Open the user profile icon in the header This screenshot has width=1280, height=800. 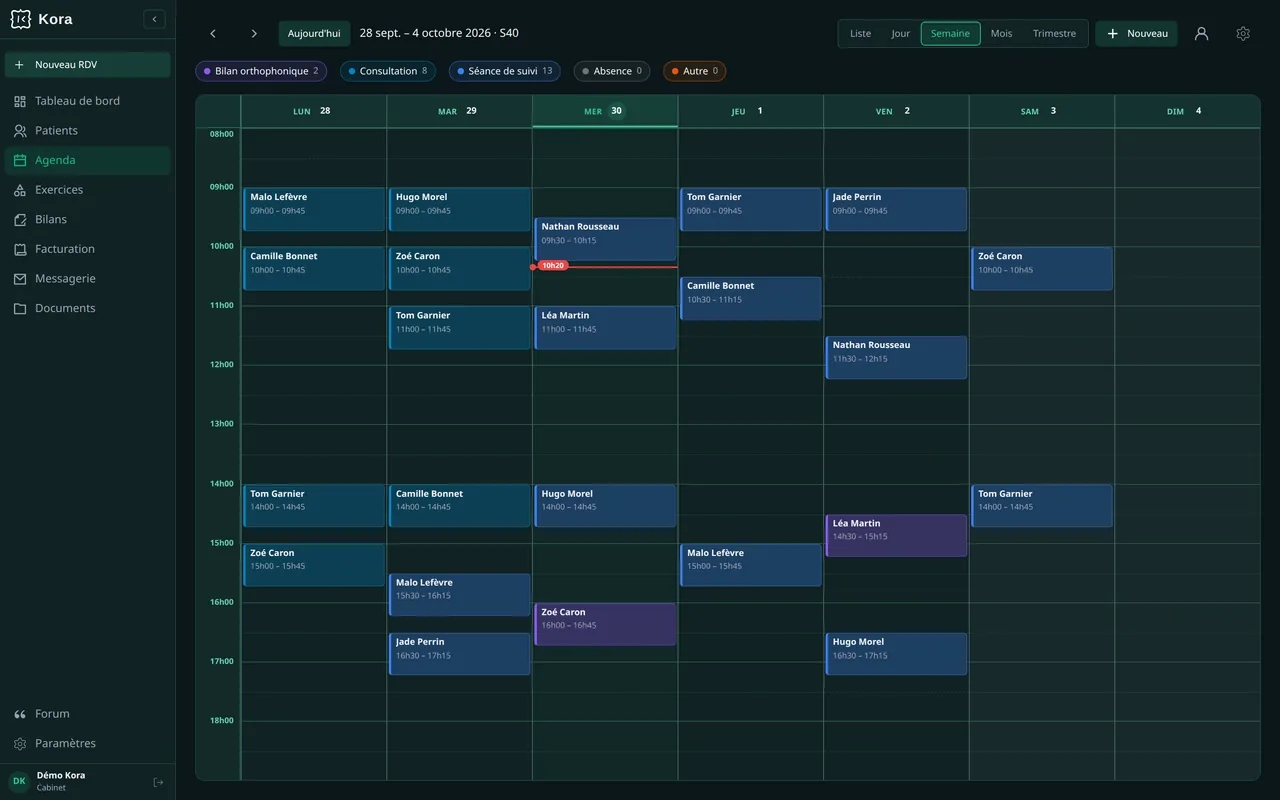1202,33
